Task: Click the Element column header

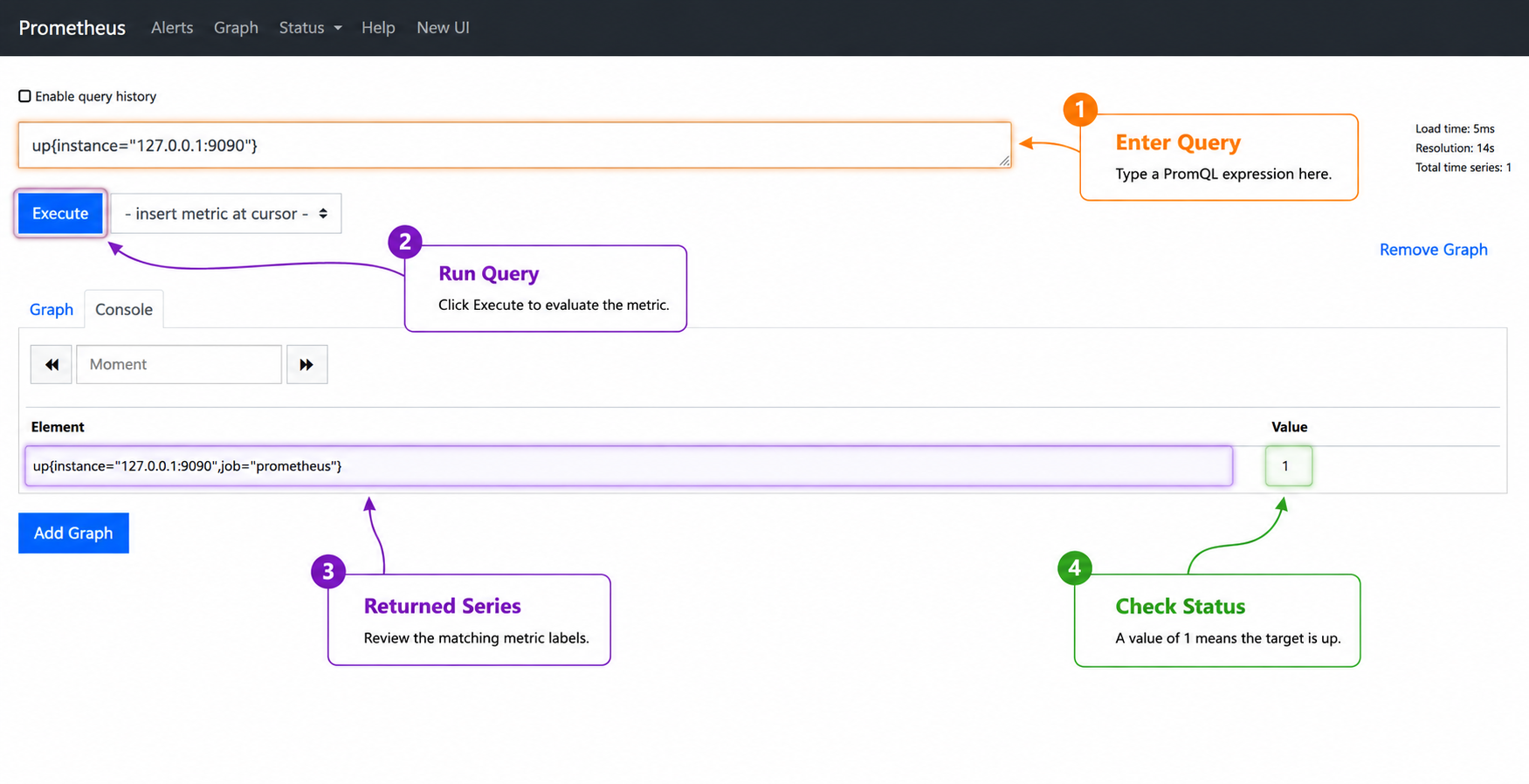Action: (x=58, y=427)
